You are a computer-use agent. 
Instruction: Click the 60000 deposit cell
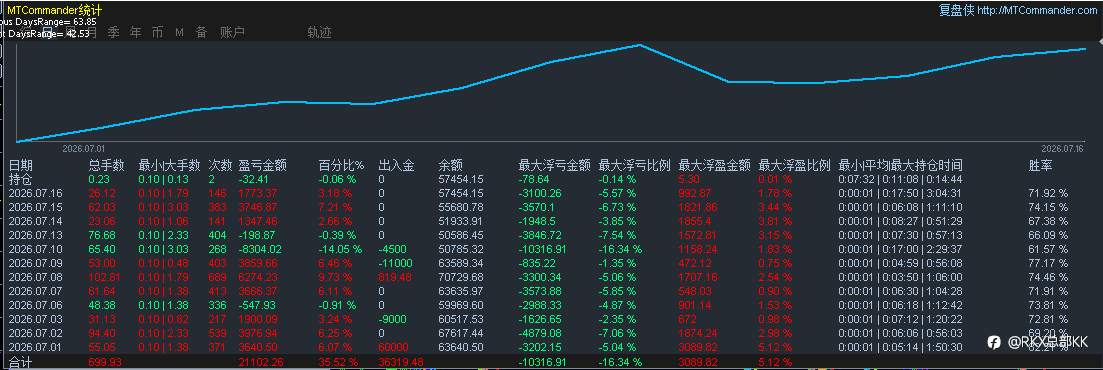[393, 346]
